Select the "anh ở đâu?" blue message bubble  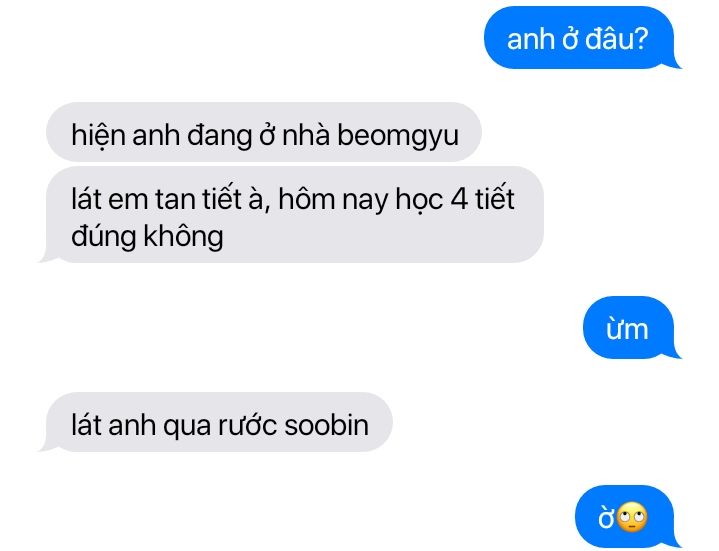coord(581,38)
